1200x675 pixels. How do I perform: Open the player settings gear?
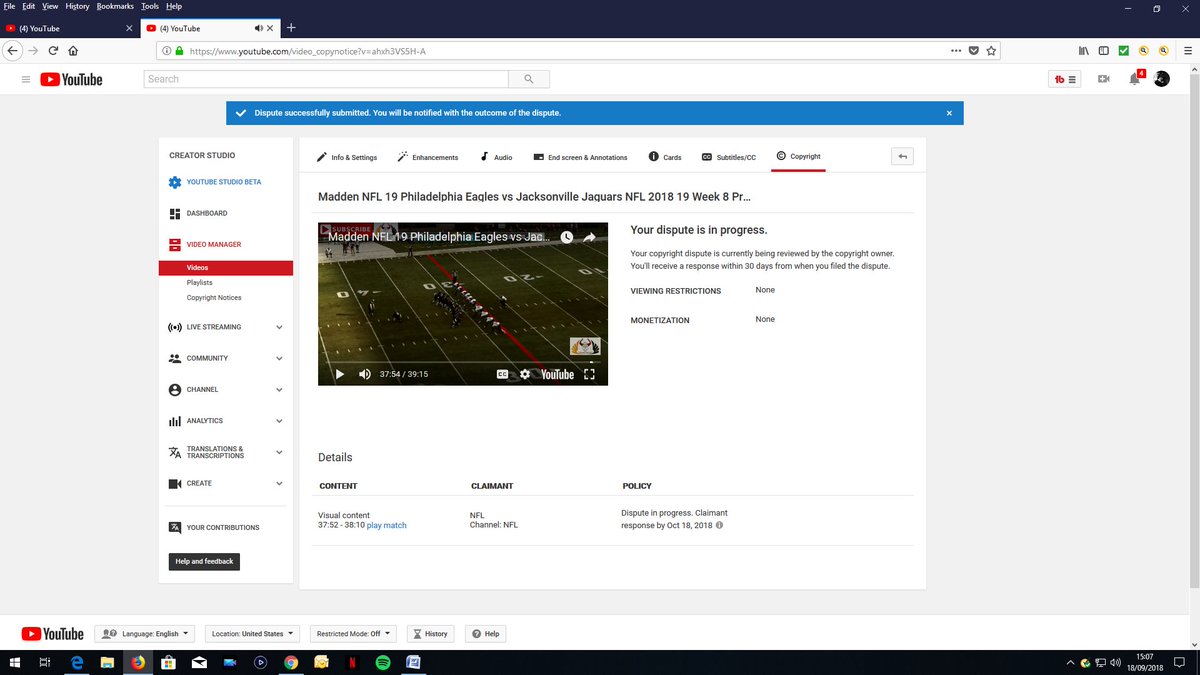pos(525,374)
